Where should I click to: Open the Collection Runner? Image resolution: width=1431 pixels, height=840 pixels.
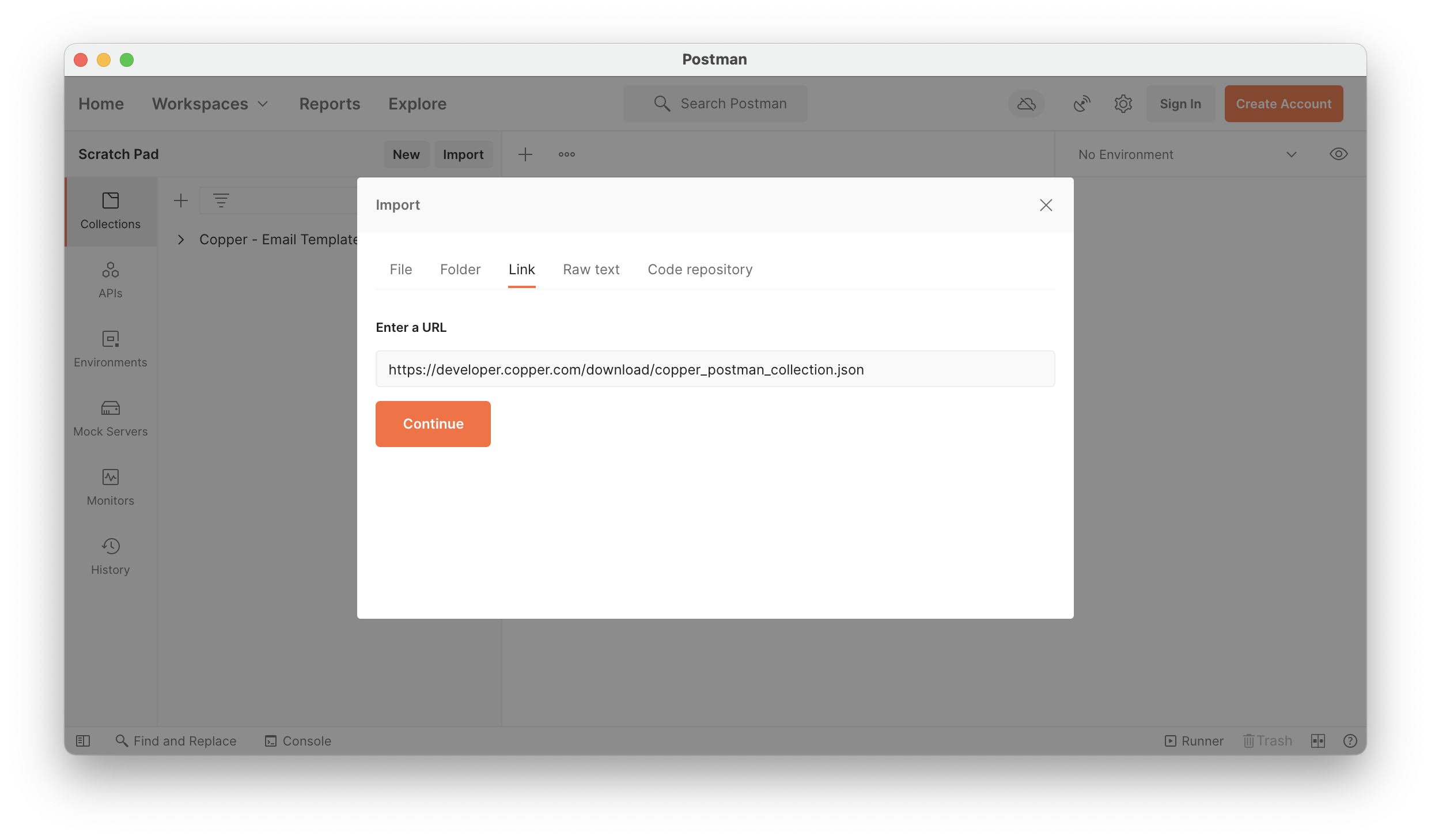(1194, 741)
